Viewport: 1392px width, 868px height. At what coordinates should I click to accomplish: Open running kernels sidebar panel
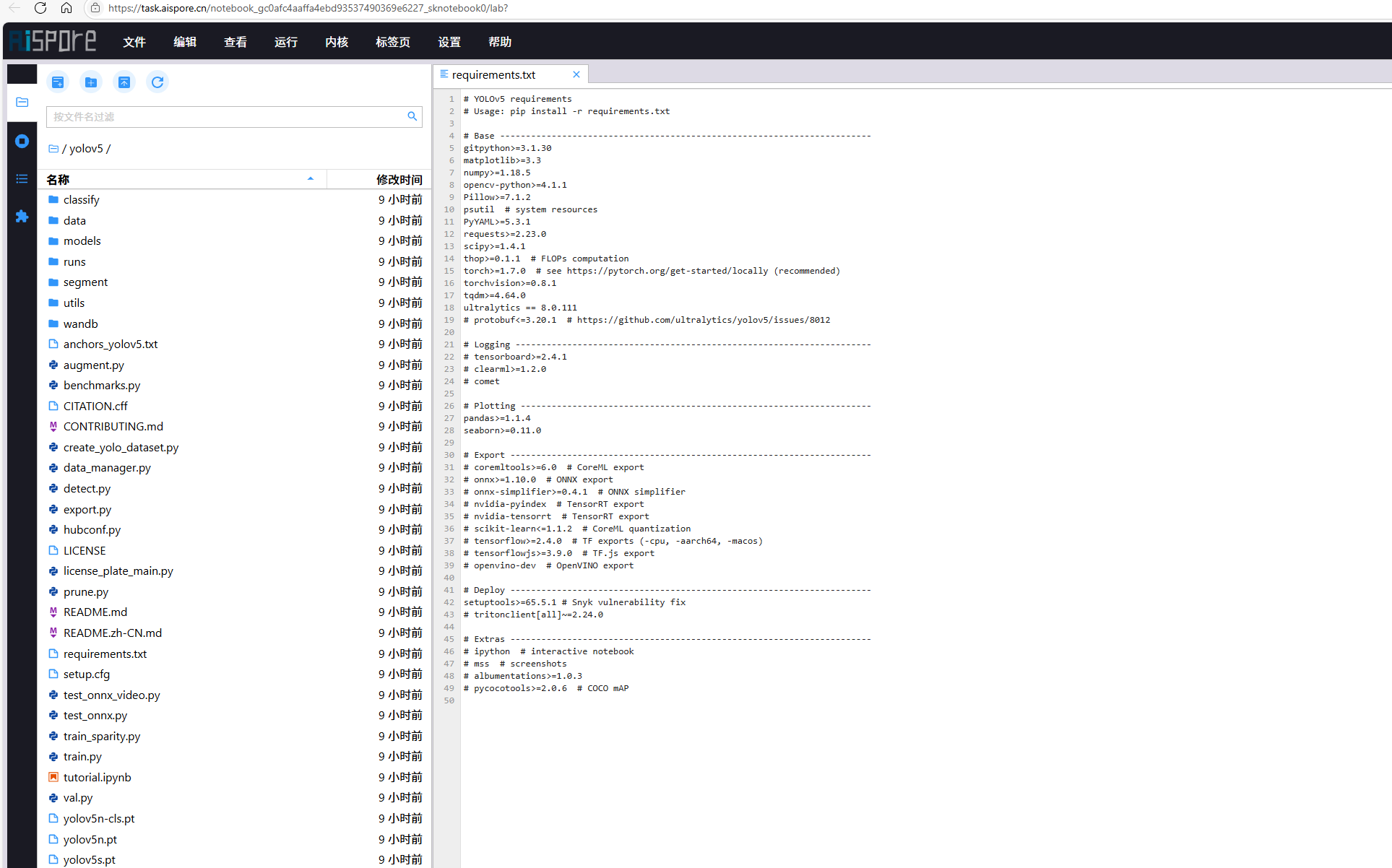tap(22, 142)
